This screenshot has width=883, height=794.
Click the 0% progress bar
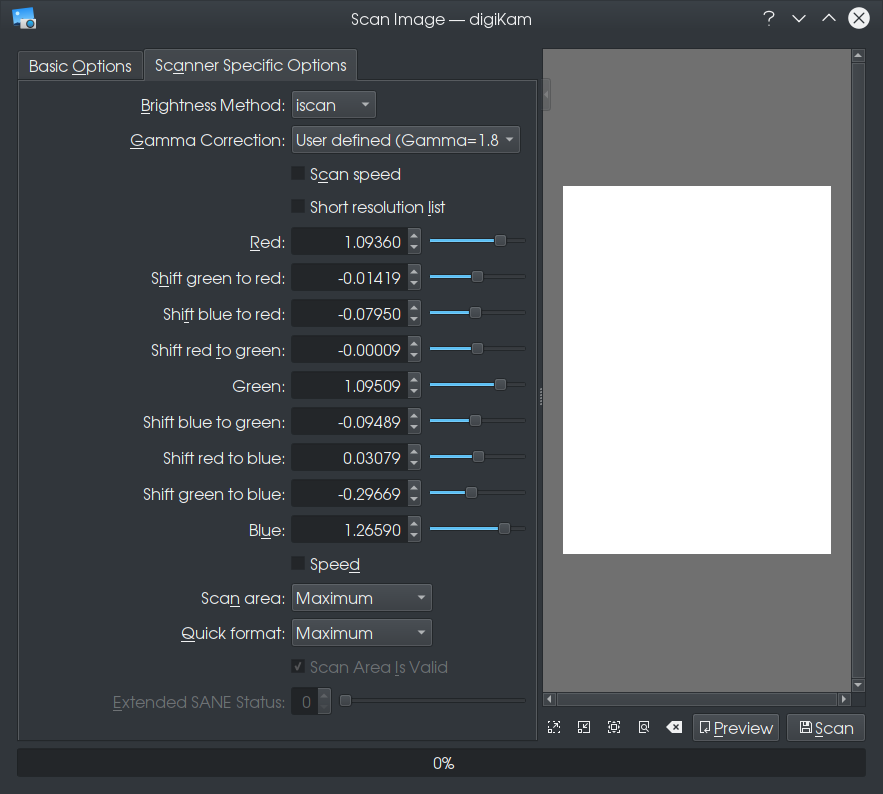tap(442, 762)
